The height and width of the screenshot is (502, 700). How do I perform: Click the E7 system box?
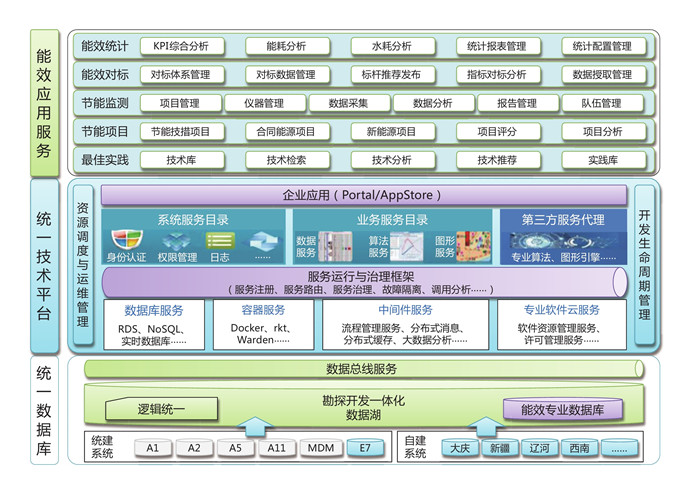(x=363, y=449)
